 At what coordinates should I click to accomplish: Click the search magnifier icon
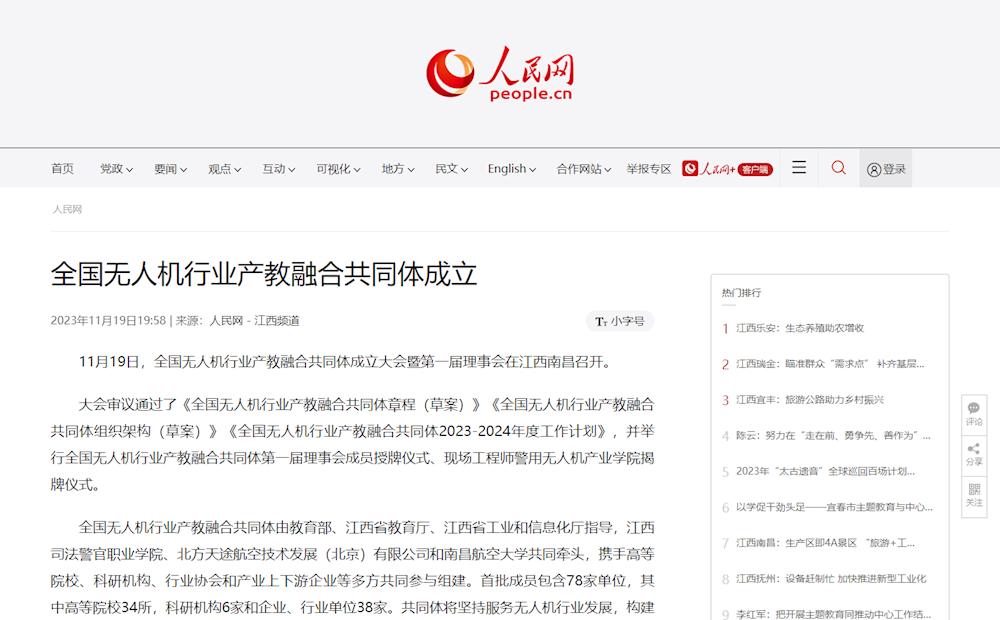tap(839, 168)
